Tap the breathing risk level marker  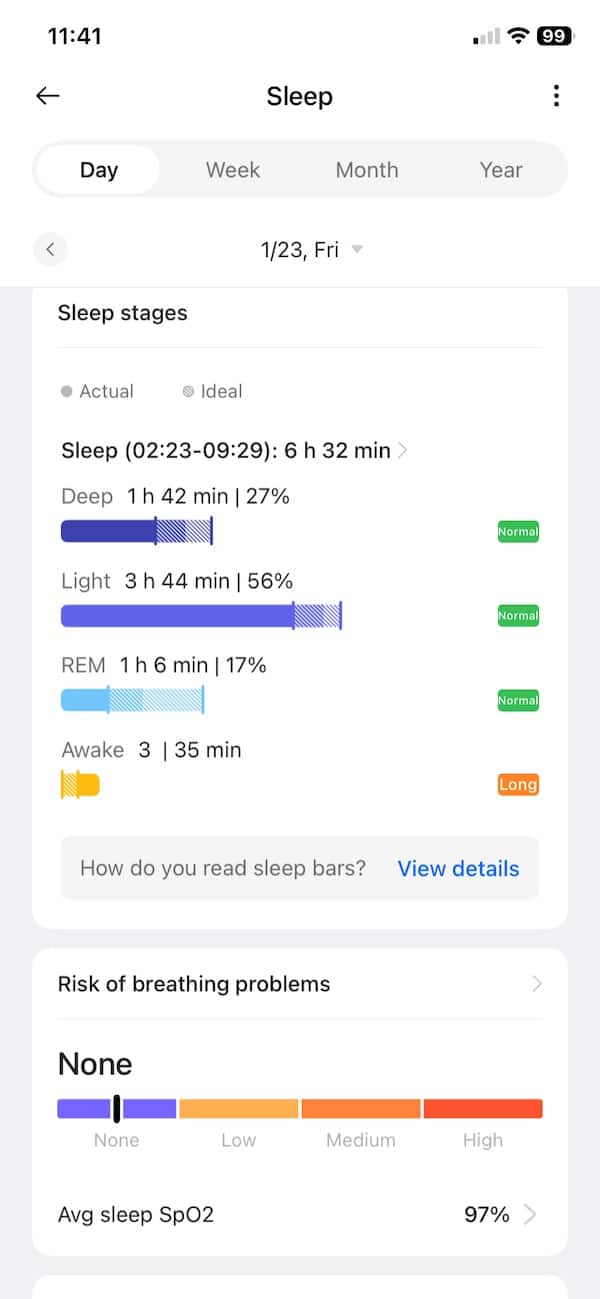[x=117, y=1108]
